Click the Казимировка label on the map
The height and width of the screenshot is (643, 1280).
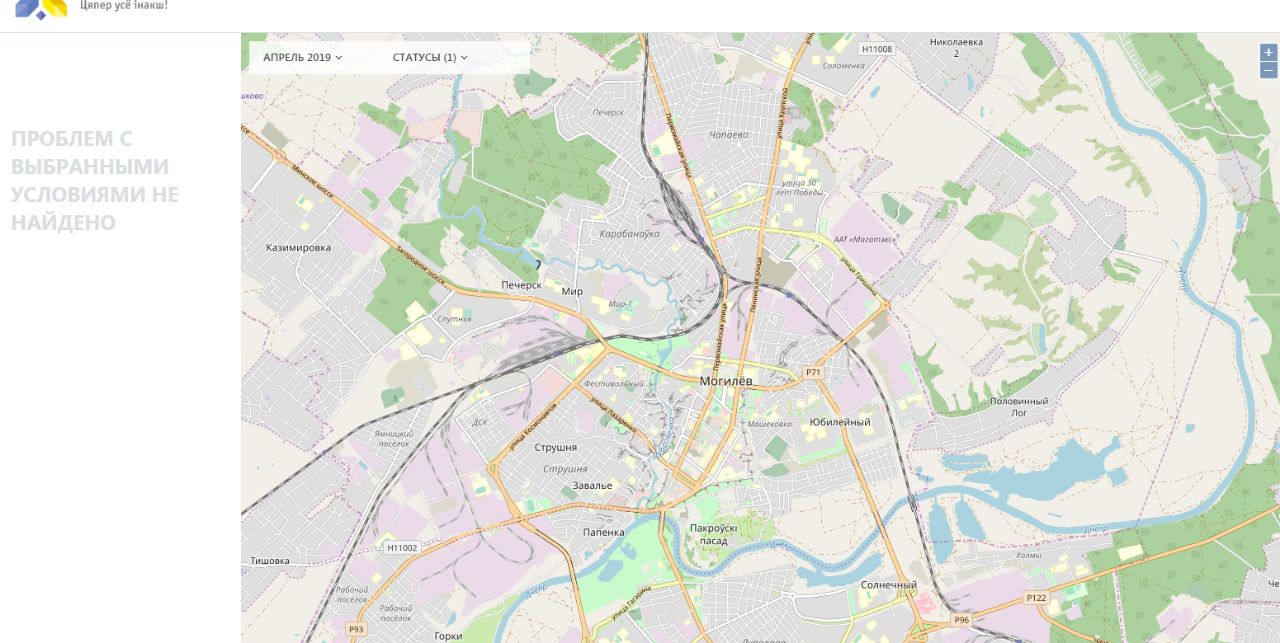[298, 247]
